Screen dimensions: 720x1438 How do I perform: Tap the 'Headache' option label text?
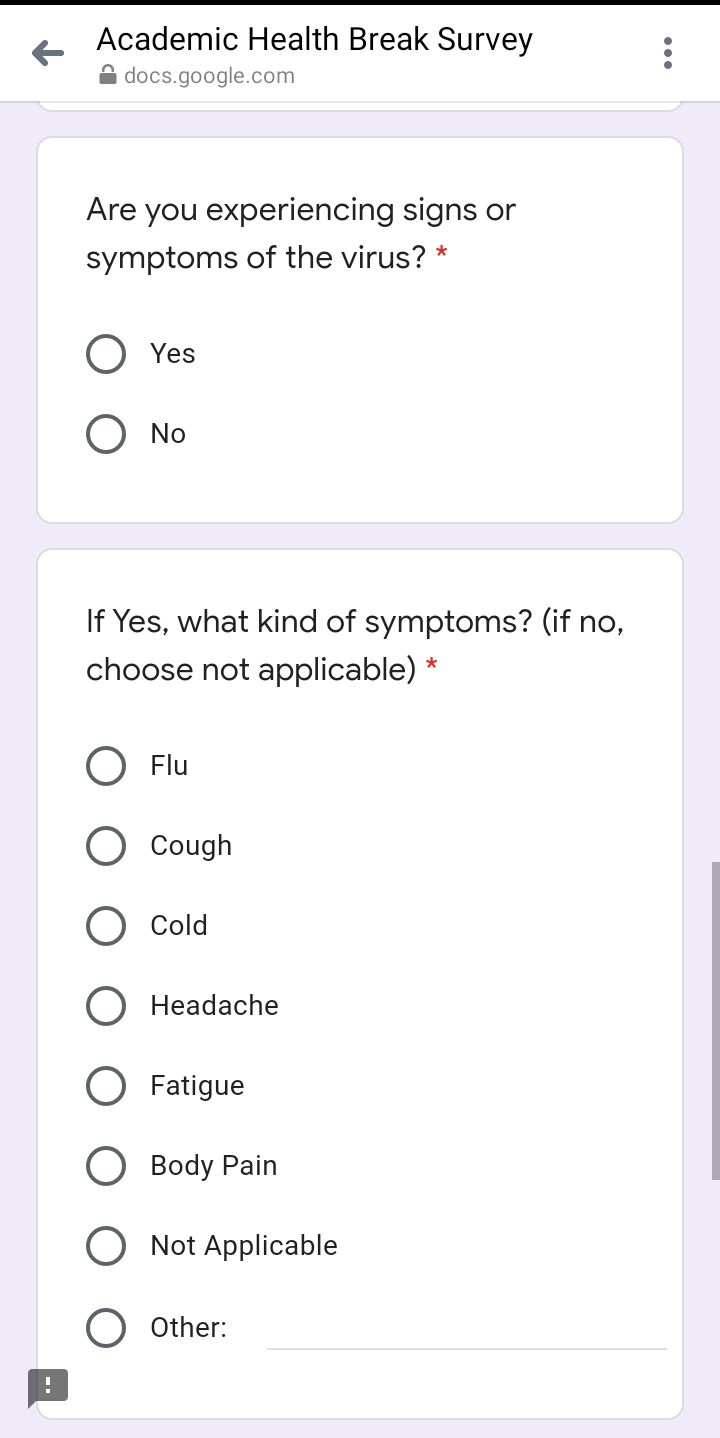pyautogui.click(x=214, y=1005)
